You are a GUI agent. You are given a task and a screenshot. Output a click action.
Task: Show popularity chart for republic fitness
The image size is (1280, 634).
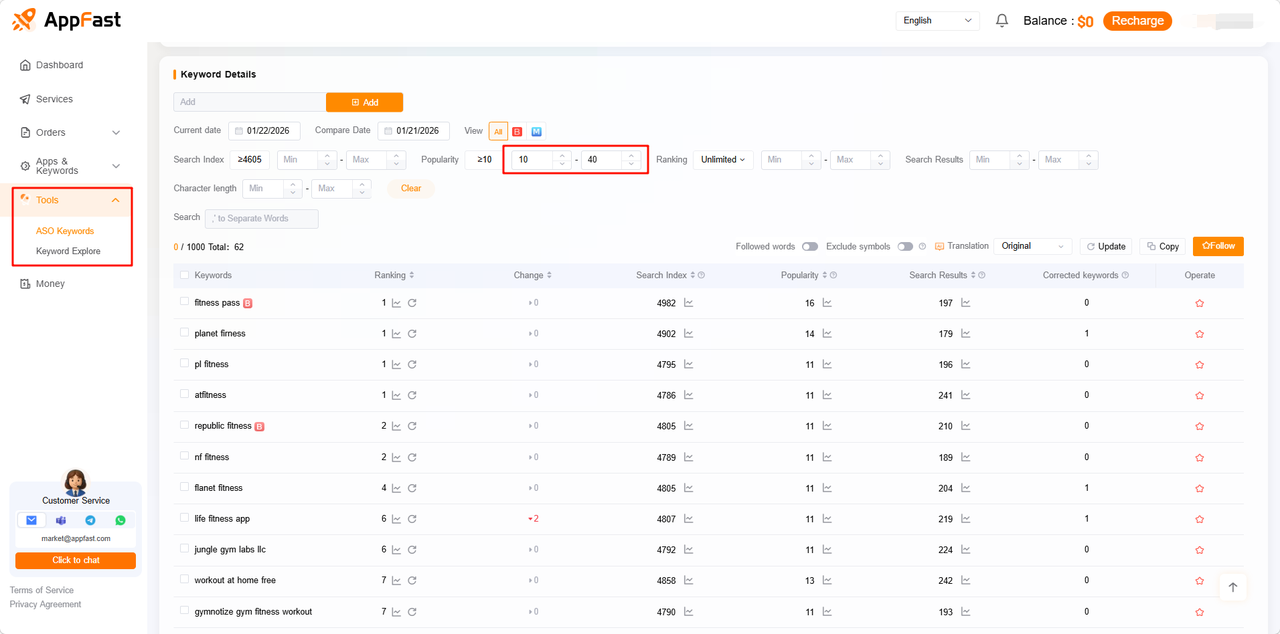(827, 426)
